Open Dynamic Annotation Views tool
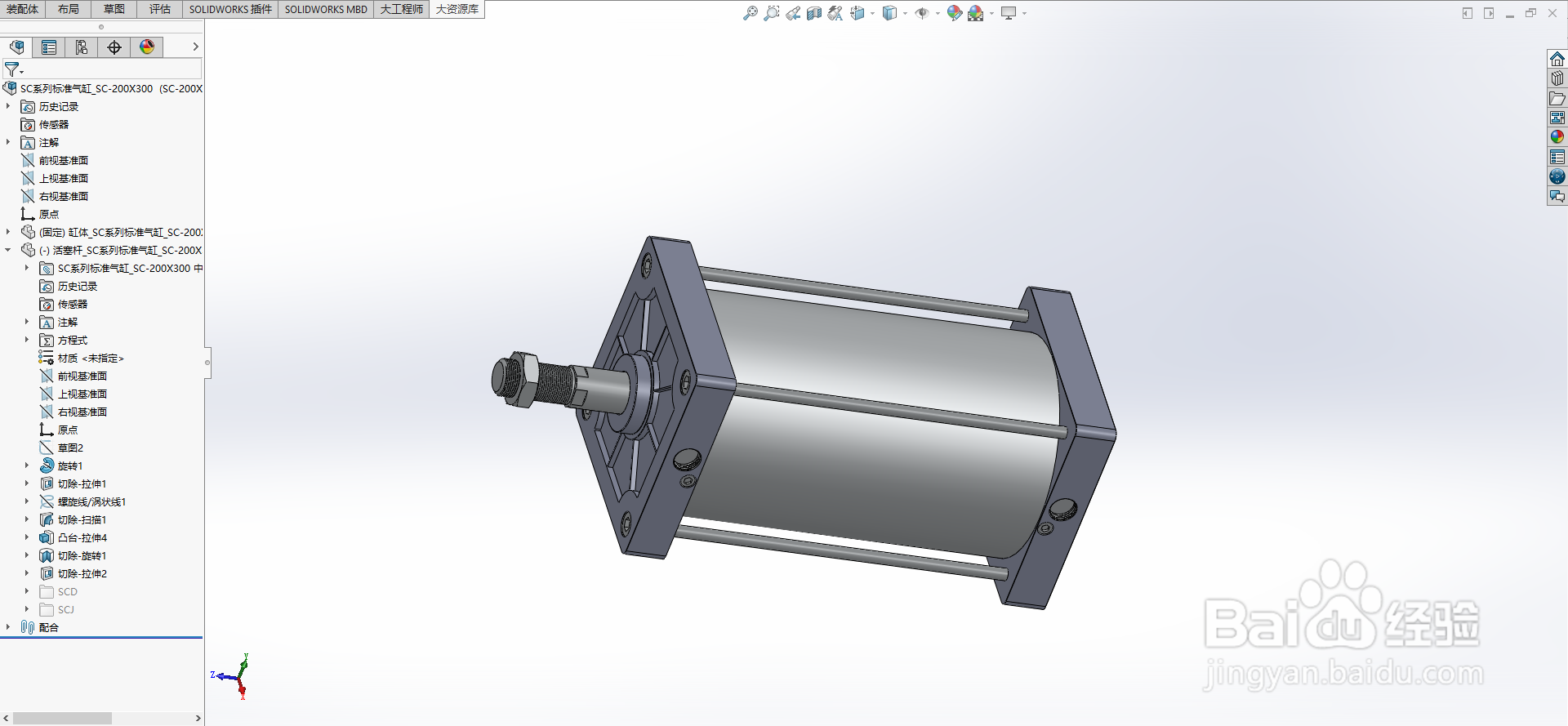Image resolution: width=1568 pixels, height=726 pixels. coord(835,13)
